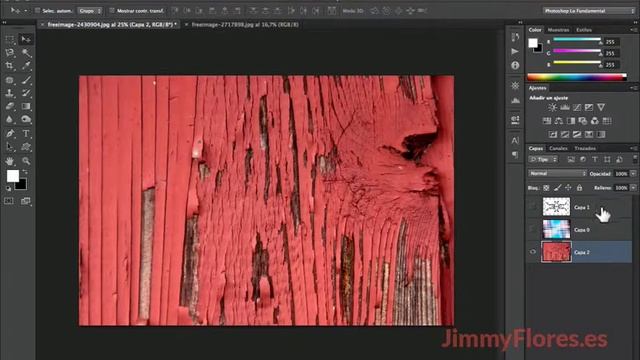The width and height of the screenshot is (640, 360).
Task: Open the Relleno slider dropdown
Action: 633,188
